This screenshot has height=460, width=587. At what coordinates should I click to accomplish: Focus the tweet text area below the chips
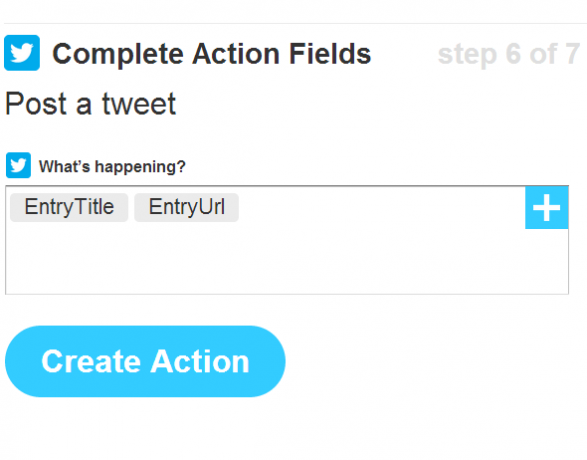click(287, 258)
